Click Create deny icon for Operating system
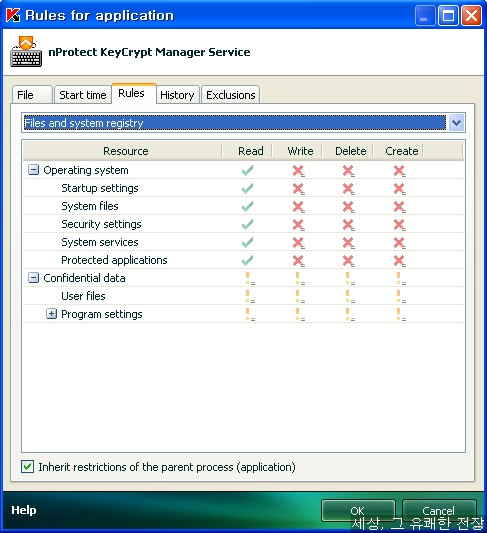The image size is (487, 533). 399,170
